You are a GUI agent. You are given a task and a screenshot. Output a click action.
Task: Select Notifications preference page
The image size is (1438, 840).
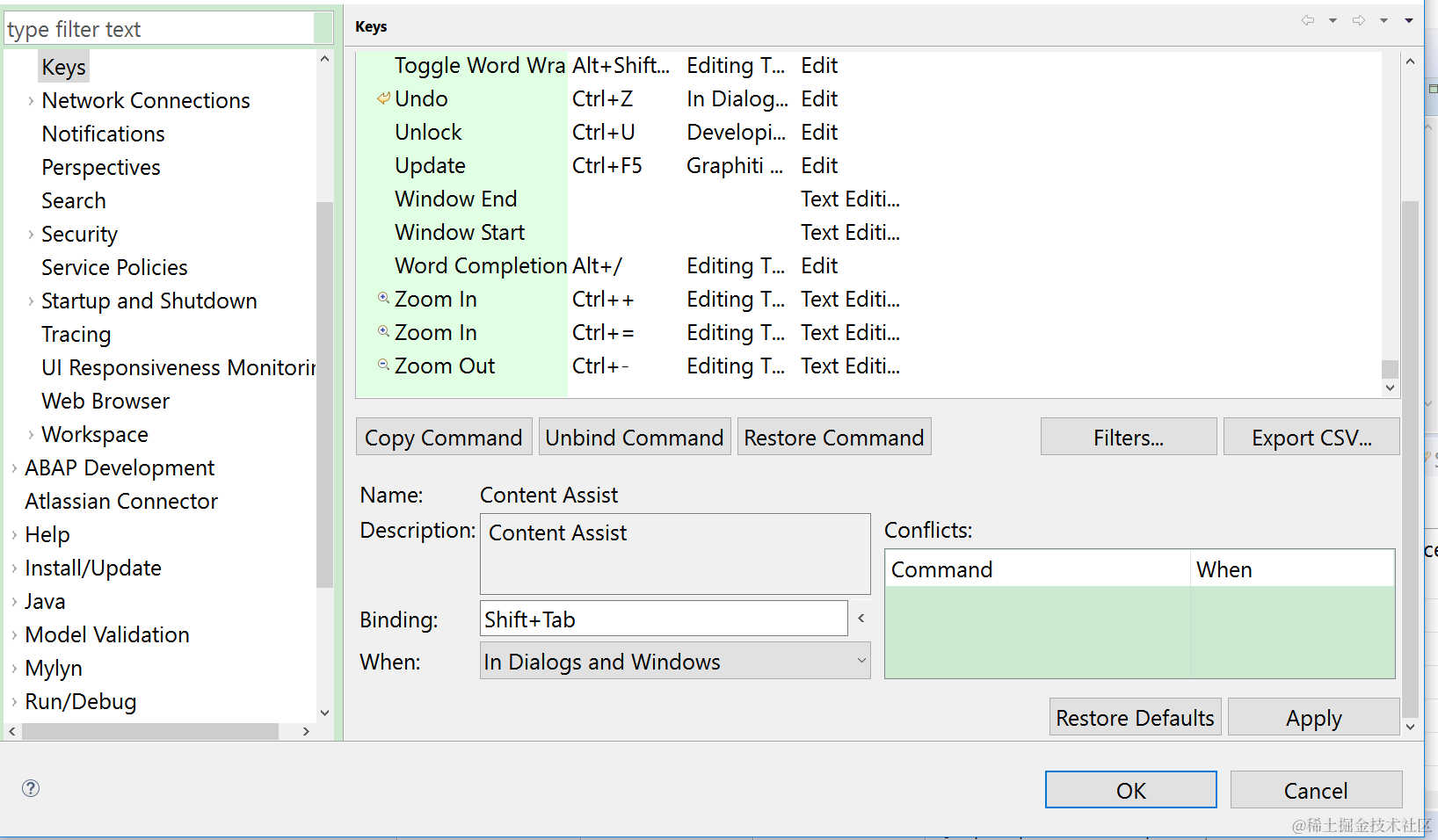pos(103,134)
